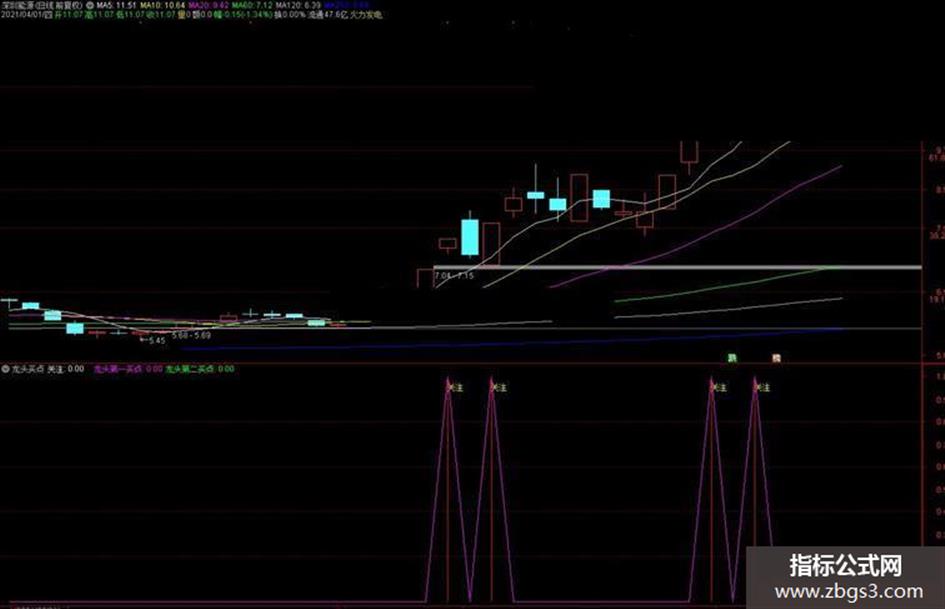
Task: Click the 7.04 - 7.15 gap price label
Action: tap(454, 276)
